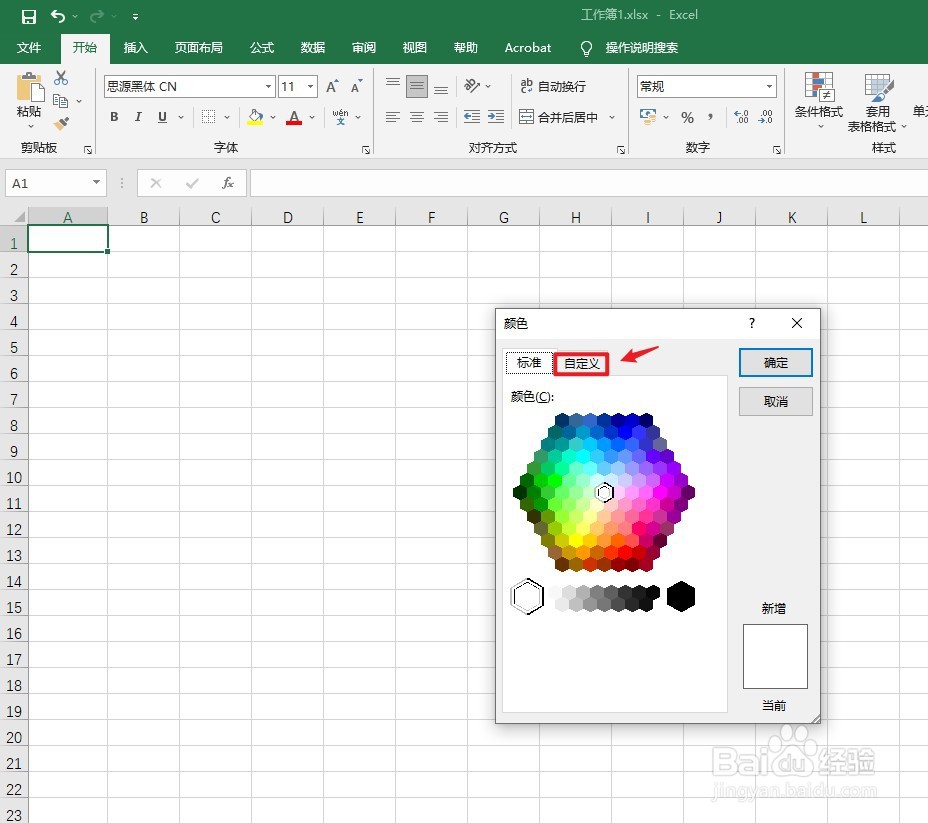Click the Paste clipboard icon
This screenshot has height=823, width=928.
pos(29,87)
